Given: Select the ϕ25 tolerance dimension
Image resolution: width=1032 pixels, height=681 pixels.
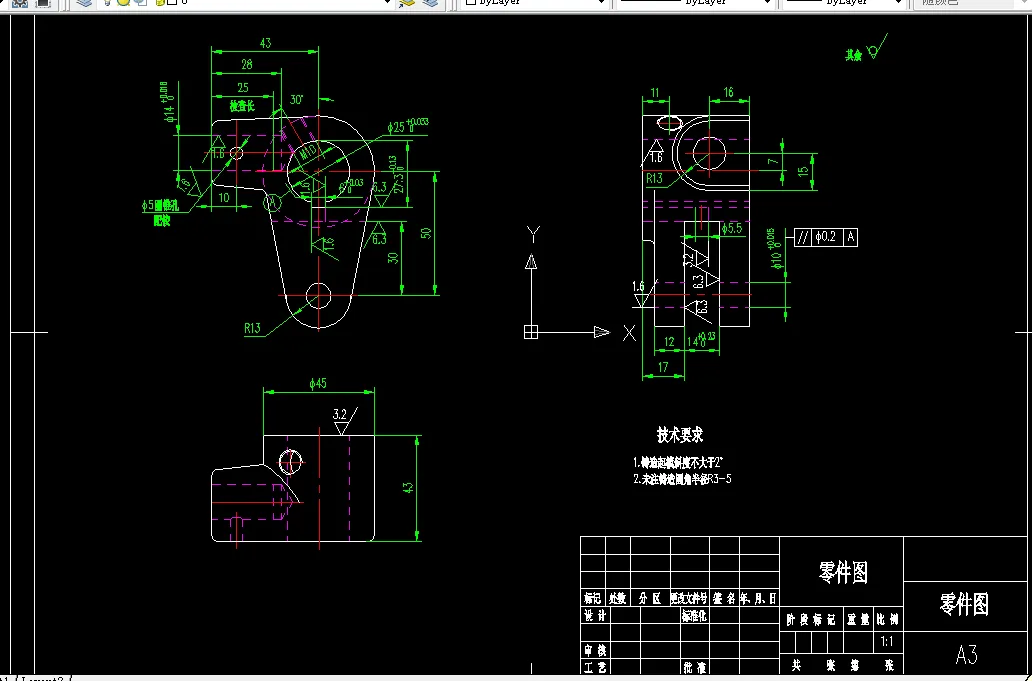Looking at the screenshot, I should 408,126.
